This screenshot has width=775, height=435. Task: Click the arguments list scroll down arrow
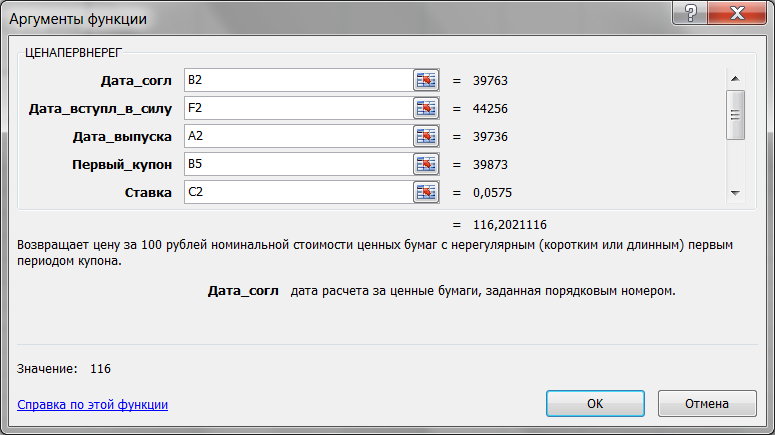coord(735,193)
